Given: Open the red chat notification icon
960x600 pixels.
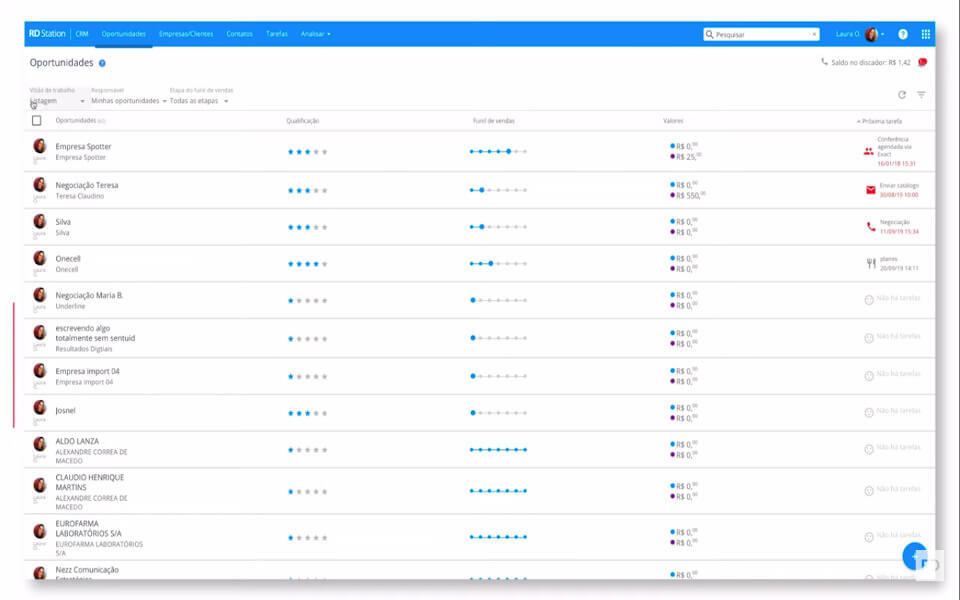Looking at the screenshot, I should 923,62.
